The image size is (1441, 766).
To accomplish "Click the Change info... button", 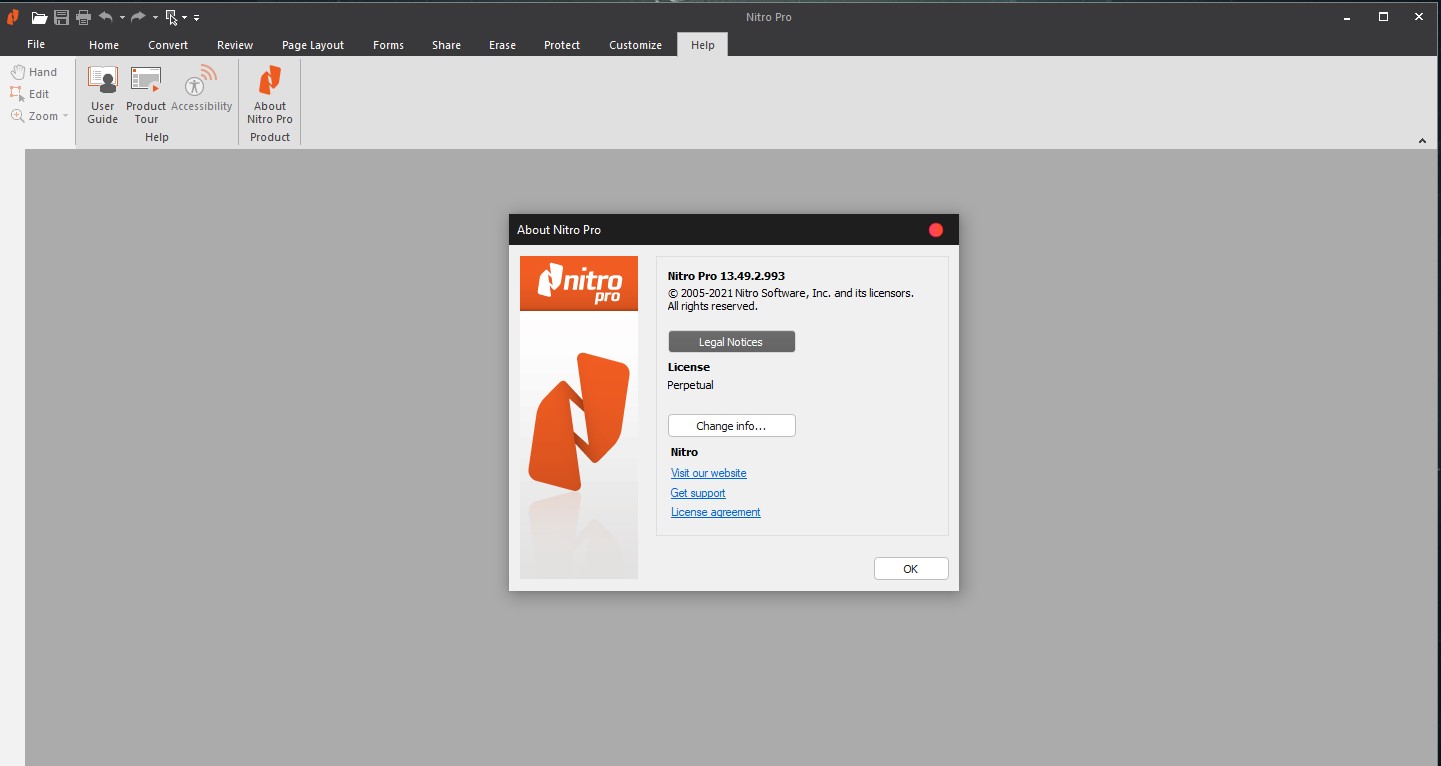I will [732, 426].
